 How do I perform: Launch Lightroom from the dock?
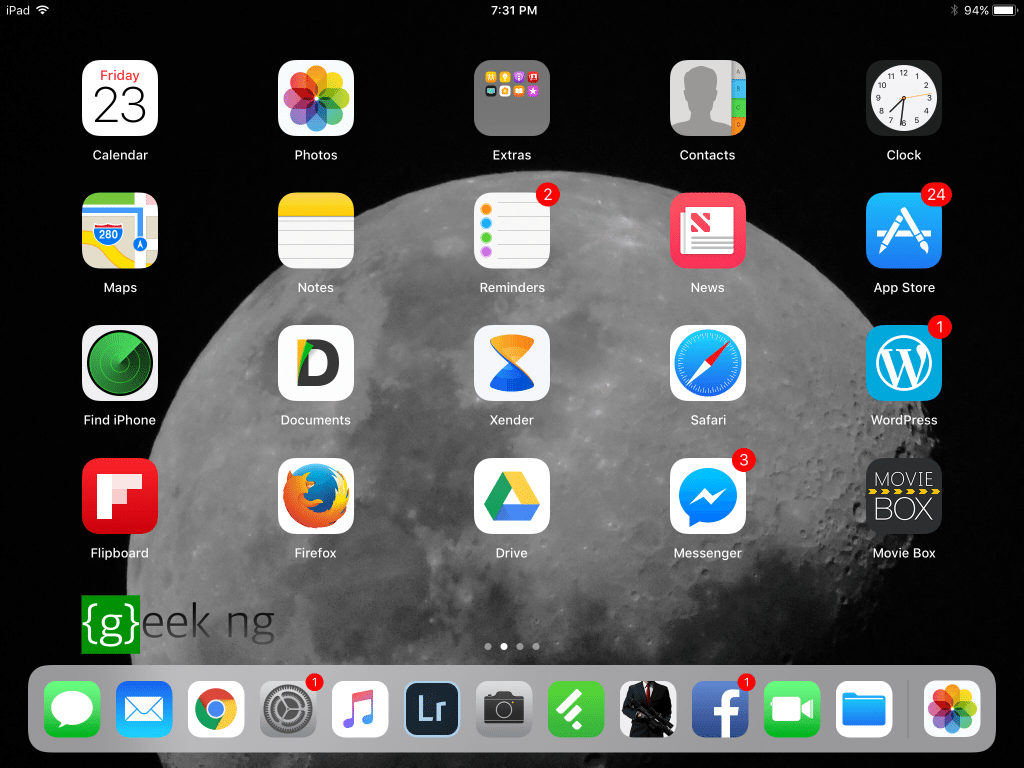click(x=432, y=709)
